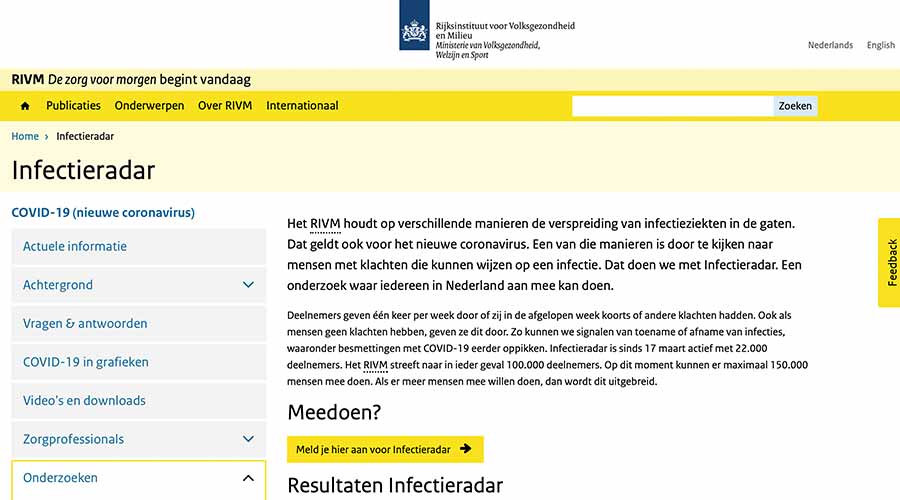Viewport: 900px width, 500px height.
Task: Click the RIVM abbreviation in the smaller body paragraph
Action: pyautogui.click(x=375, y=365)
